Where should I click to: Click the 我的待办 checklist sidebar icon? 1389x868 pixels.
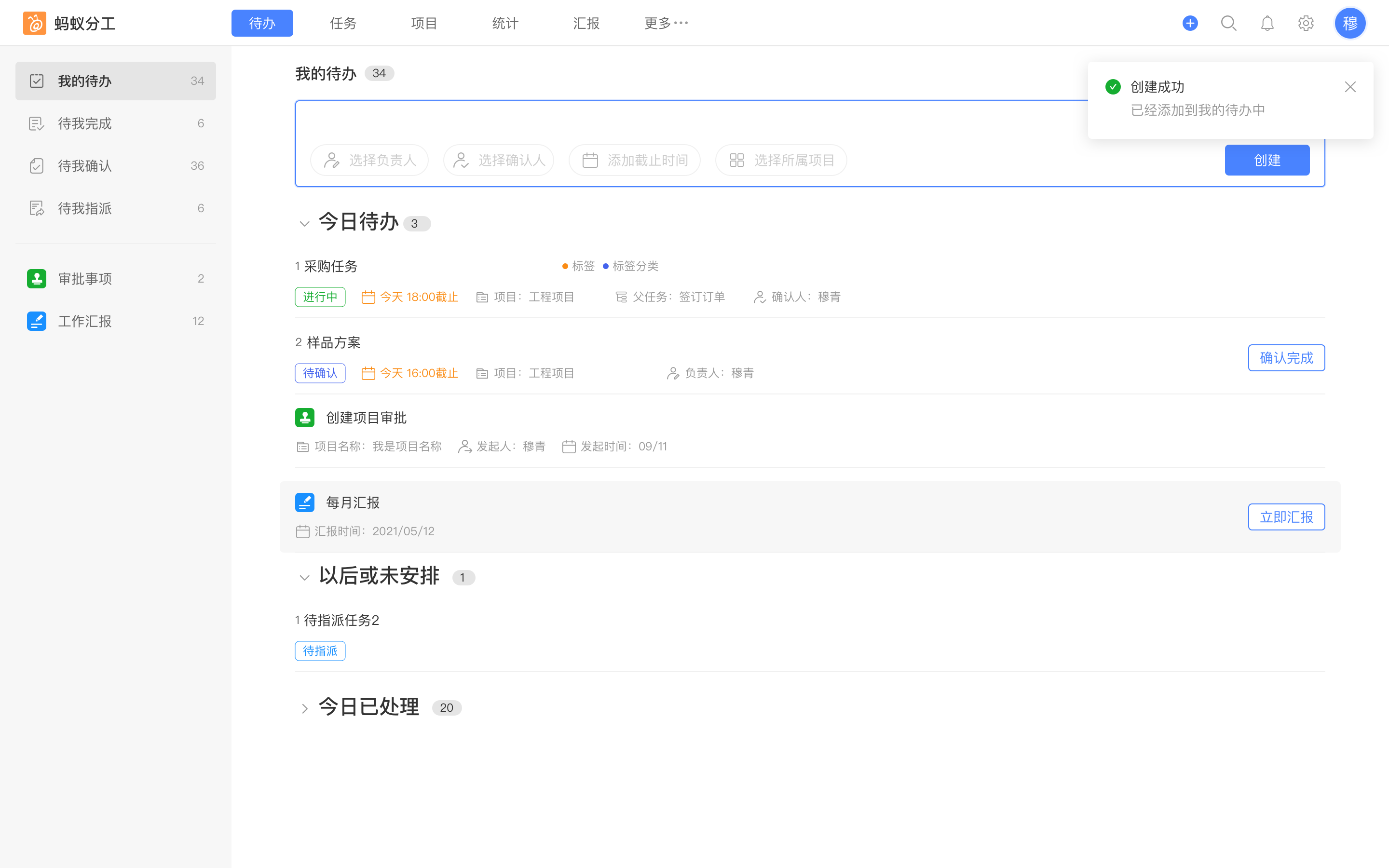tap(37, 81)
